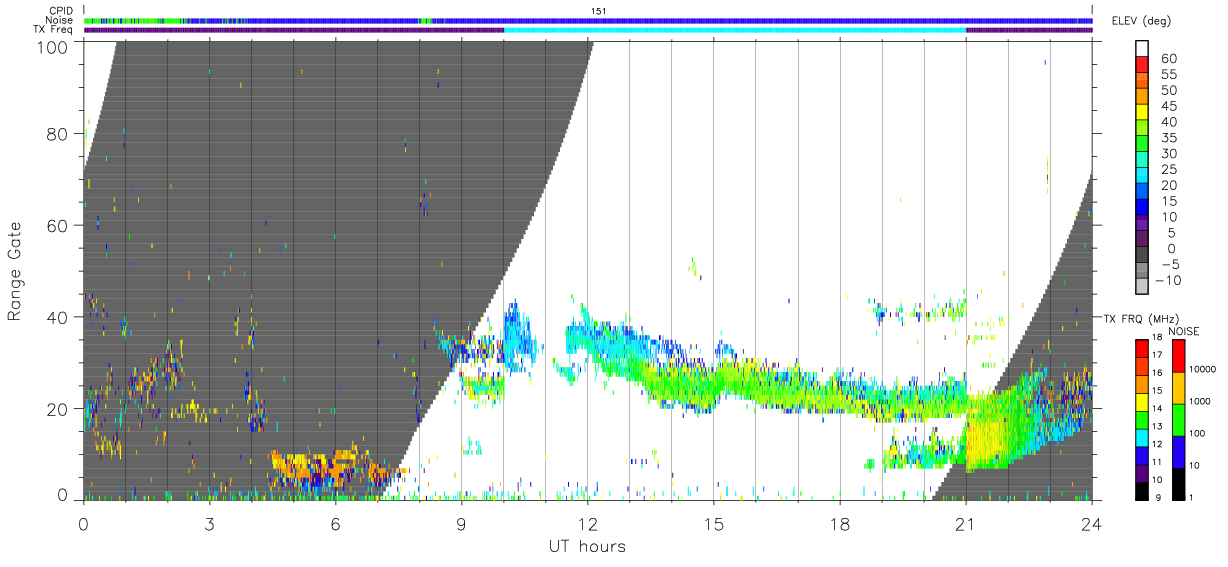Click the 6 tick on UT hours axis
This screenshot has height=567, width=1228.
point(336,523)
